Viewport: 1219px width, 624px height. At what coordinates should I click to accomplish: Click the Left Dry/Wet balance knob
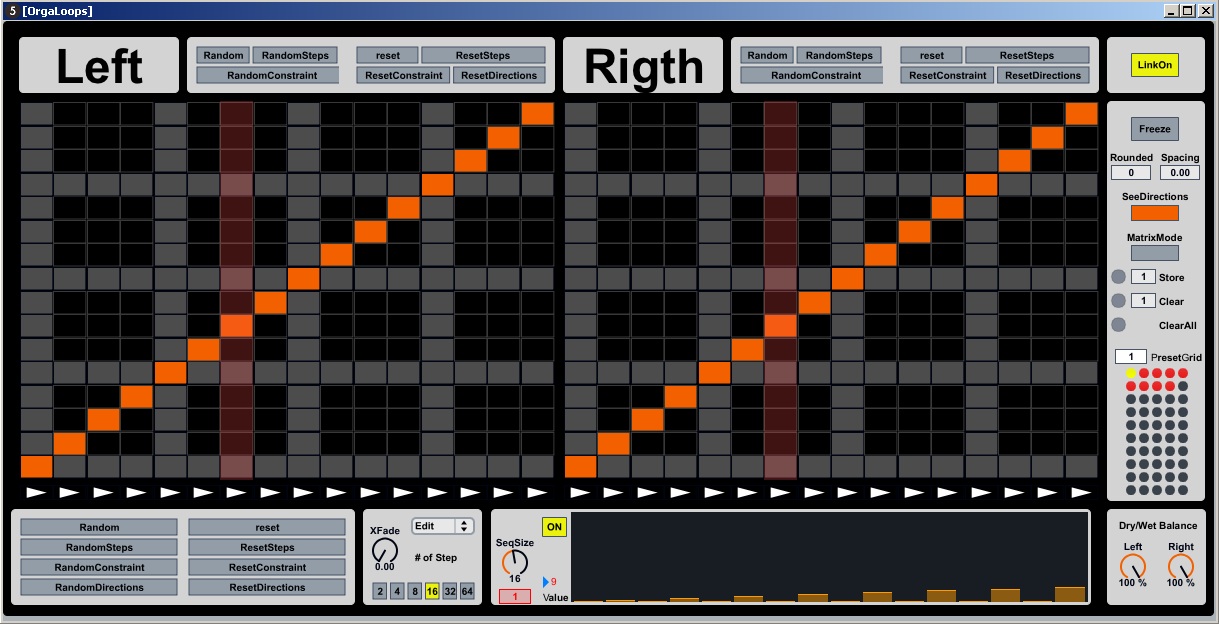tap(1133, 566)
